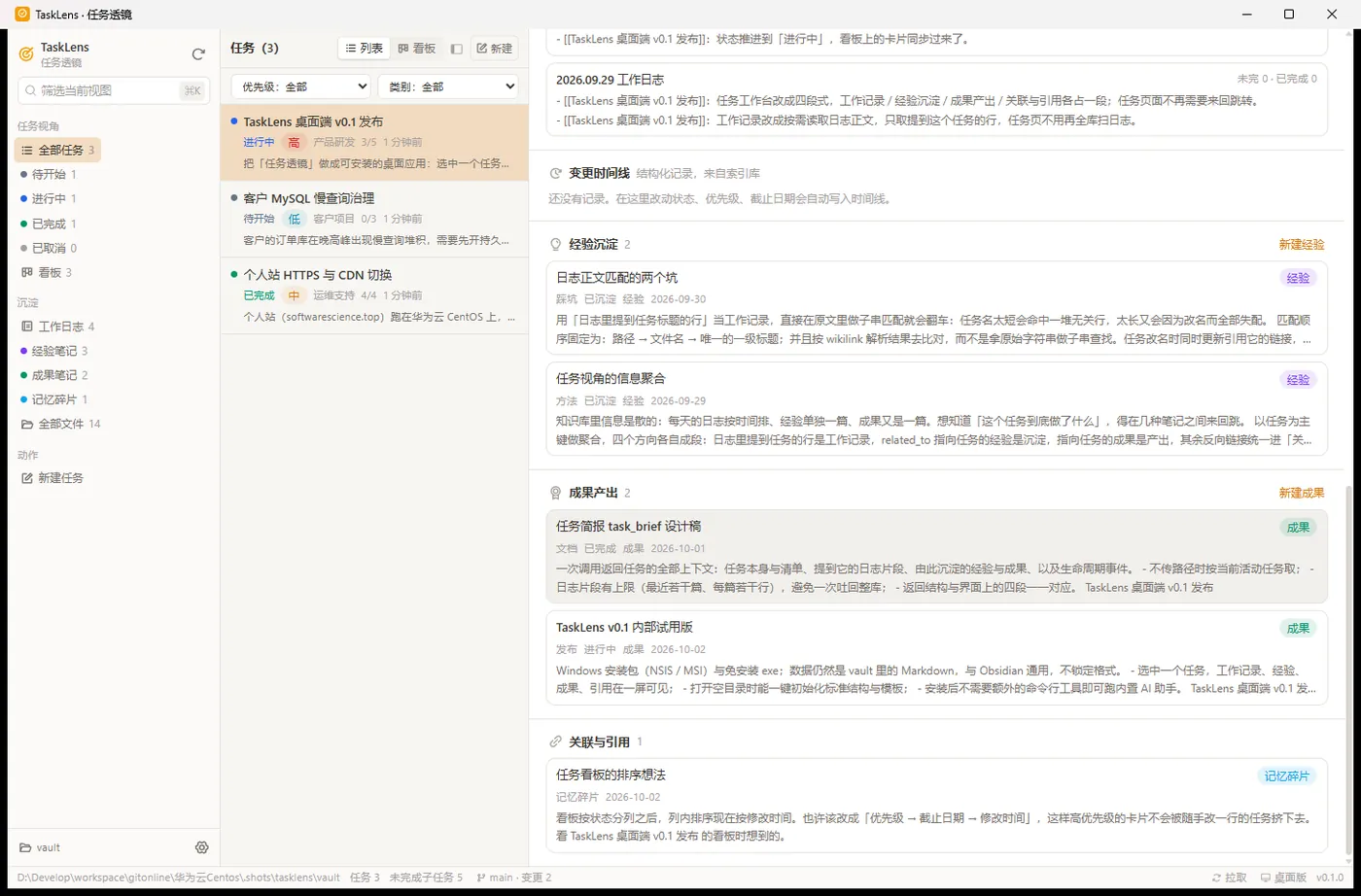Focus the 筛选当前视图 search field
Screen dimensions: 1361x896
click(114, 90)
